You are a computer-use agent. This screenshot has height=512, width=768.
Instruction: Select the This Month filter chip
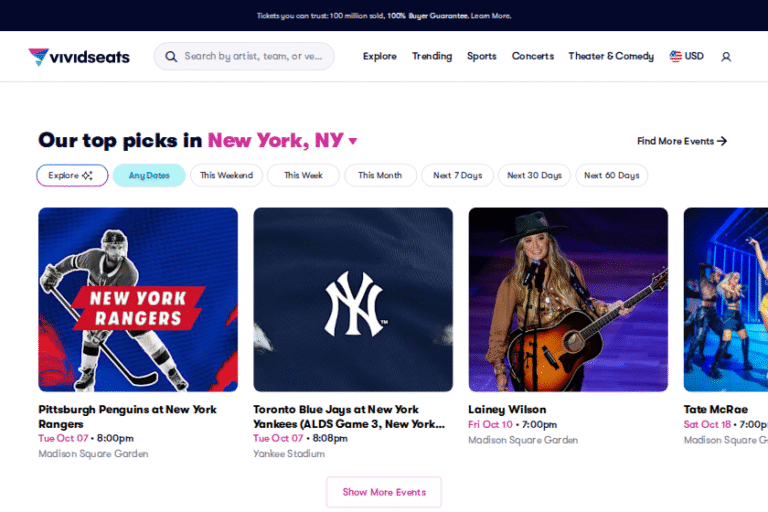(x=380, y=175)
